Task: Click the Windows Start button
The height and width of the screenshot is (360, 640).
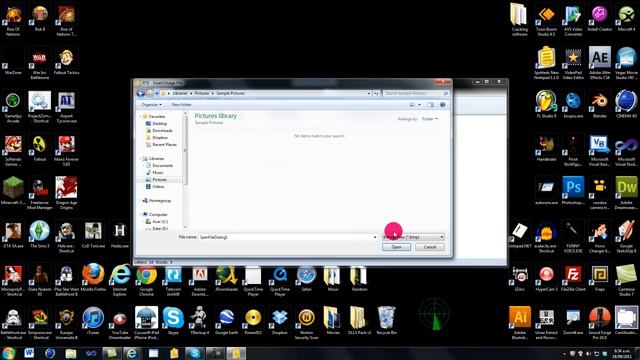Action: coord(8,353)
